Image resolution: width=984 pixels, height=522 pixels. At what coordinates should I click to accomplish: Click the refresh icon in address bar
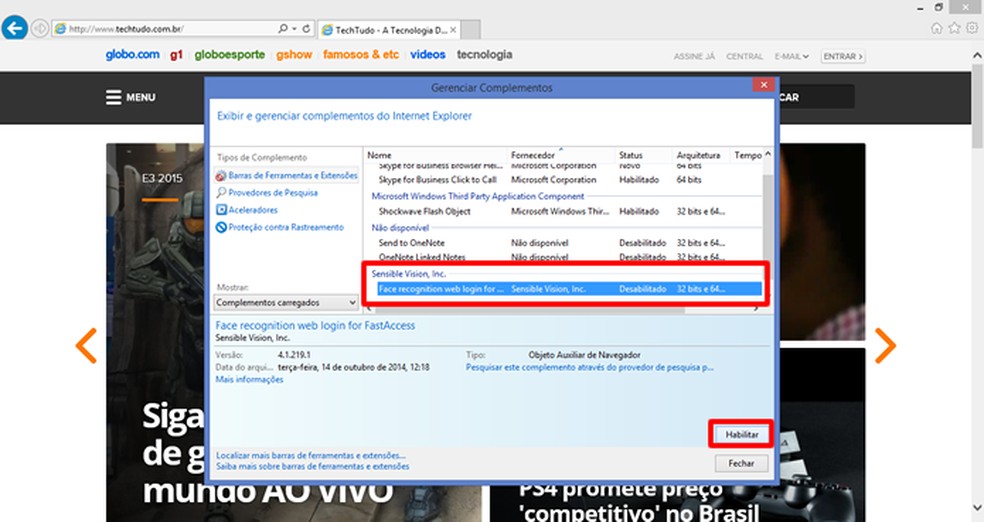coord(306,29)
